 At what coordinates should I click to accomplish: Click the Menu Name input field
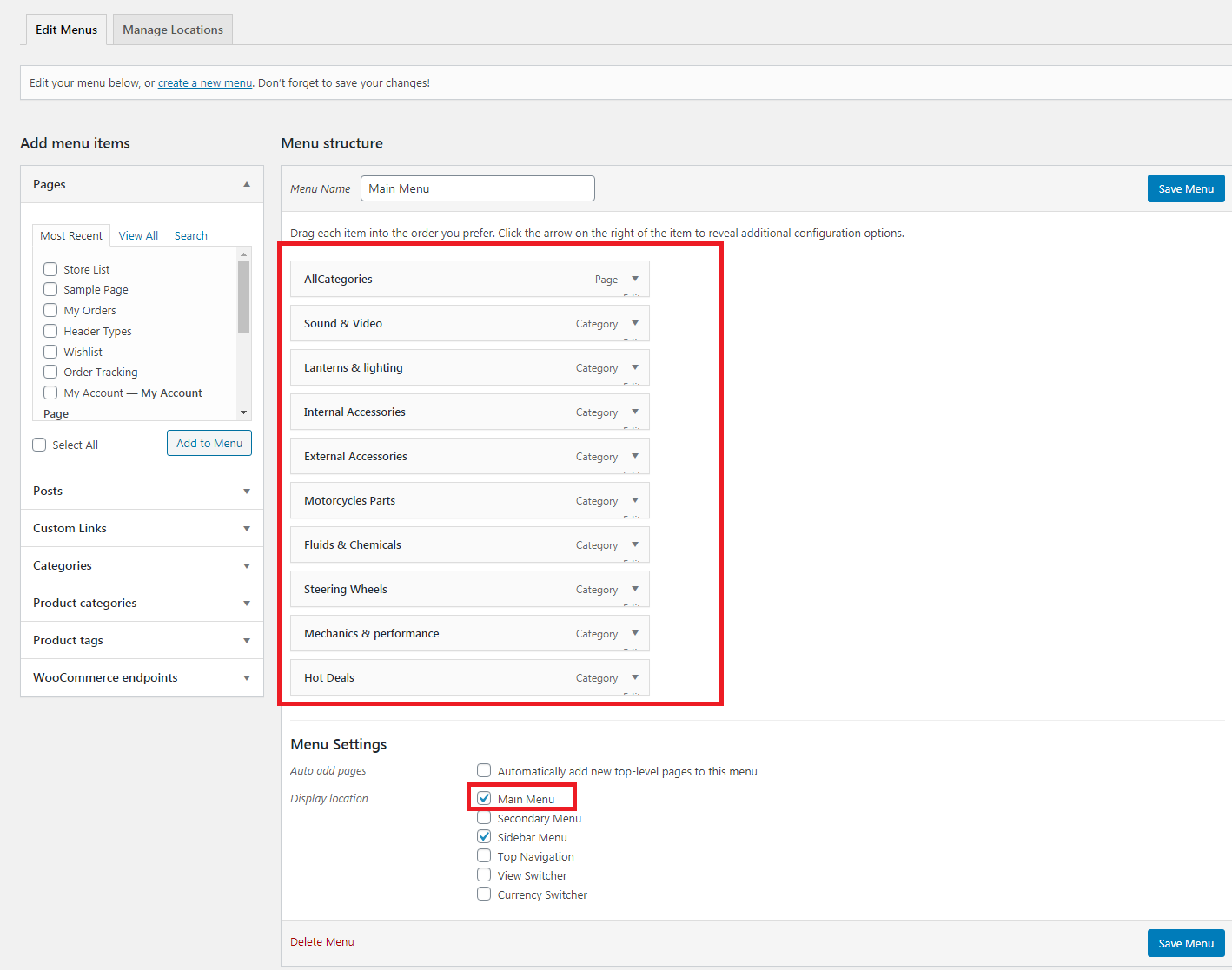[x=478, y=188]
